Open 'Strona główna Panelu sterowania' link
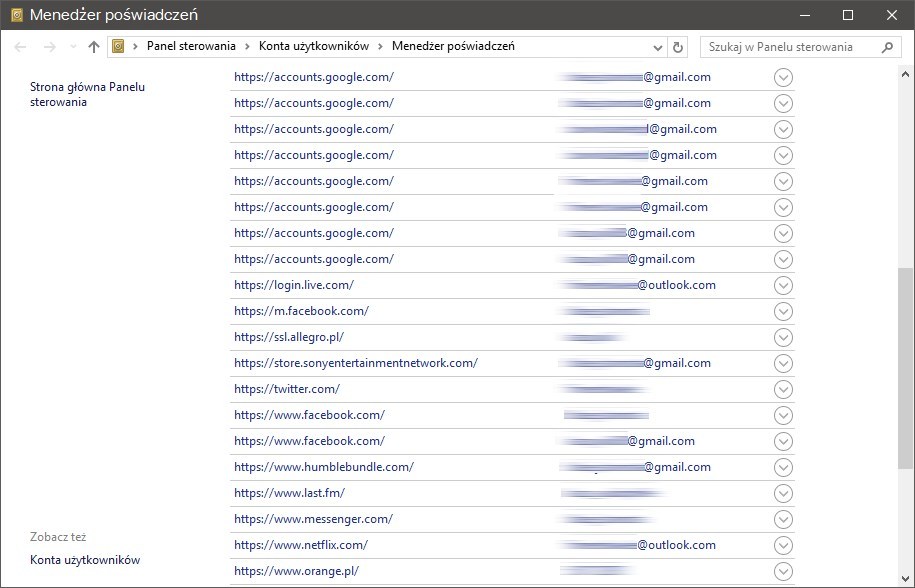The width and height of the screenshot is (915, 588). (x=88, y=94)
